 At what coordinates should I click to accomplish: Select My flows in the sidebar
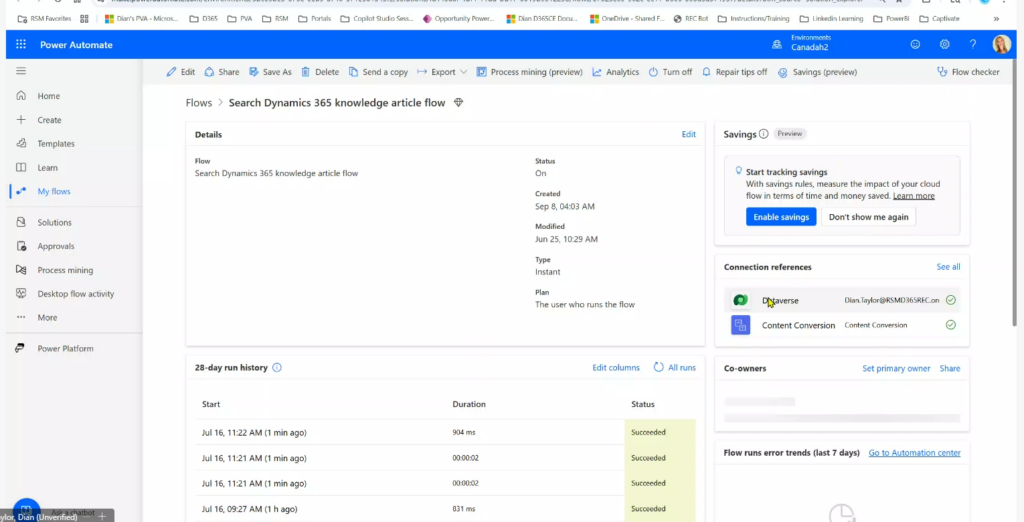[54, 191]
